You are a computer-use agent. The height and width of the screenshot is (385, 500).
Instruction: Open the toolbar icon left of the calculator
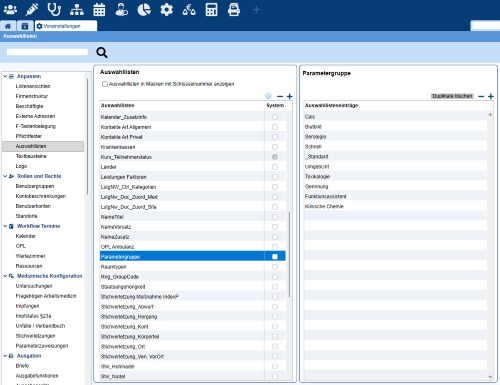[x=189, y=10]
